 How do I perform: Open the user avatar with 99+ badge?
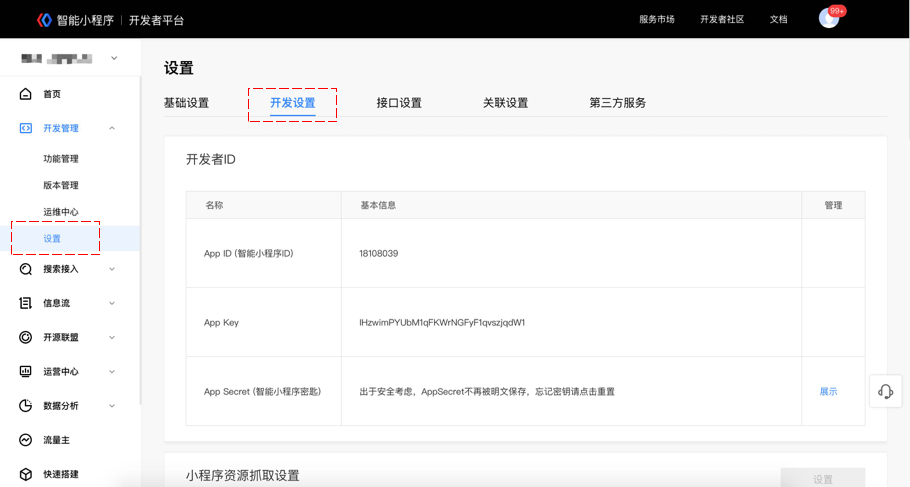click(829, 19)
